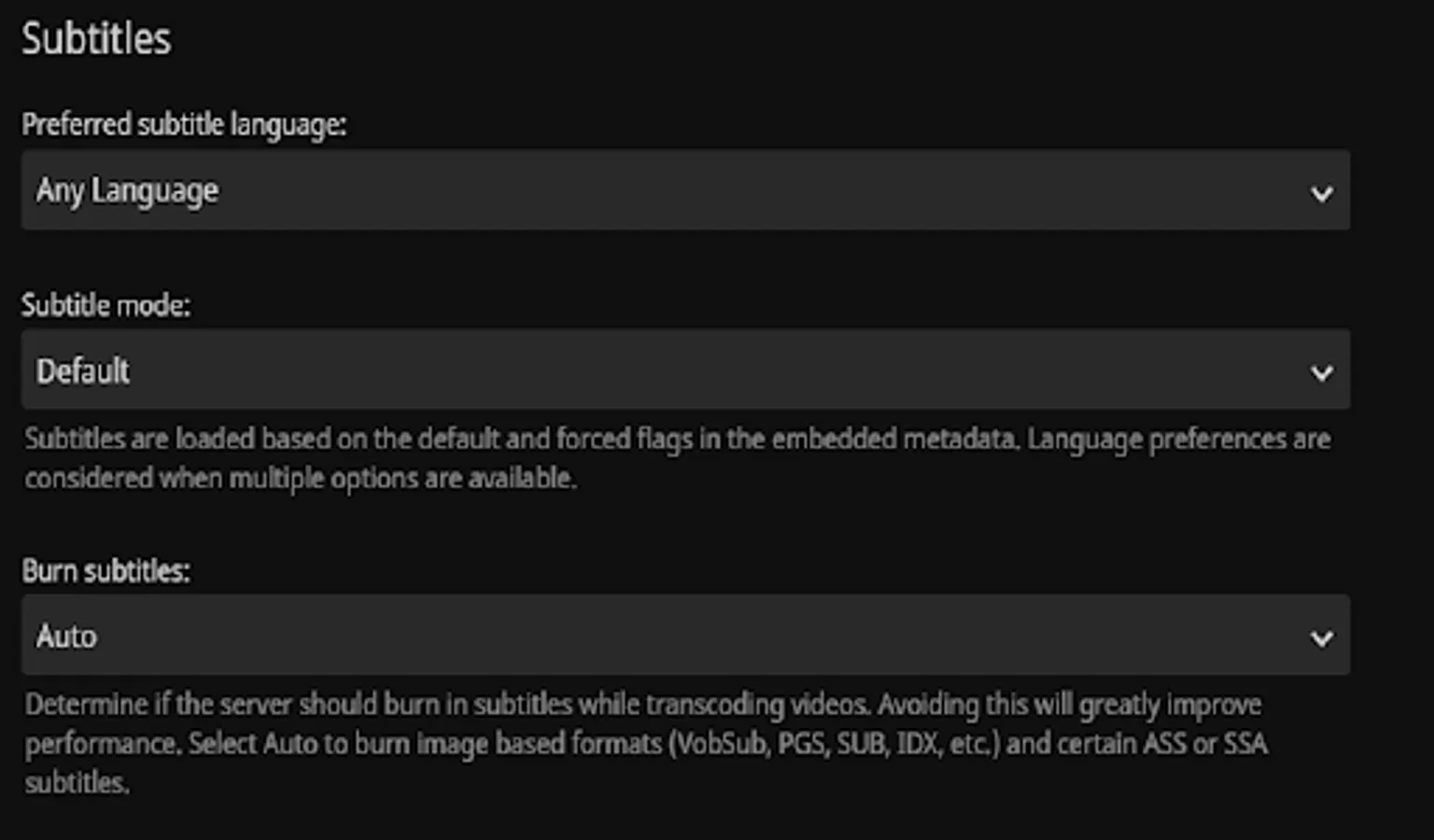Click the chevron on Preferred subtitle language
Image resolution: width=1434 pixels, height=840 pixels.
(1321, 193)
